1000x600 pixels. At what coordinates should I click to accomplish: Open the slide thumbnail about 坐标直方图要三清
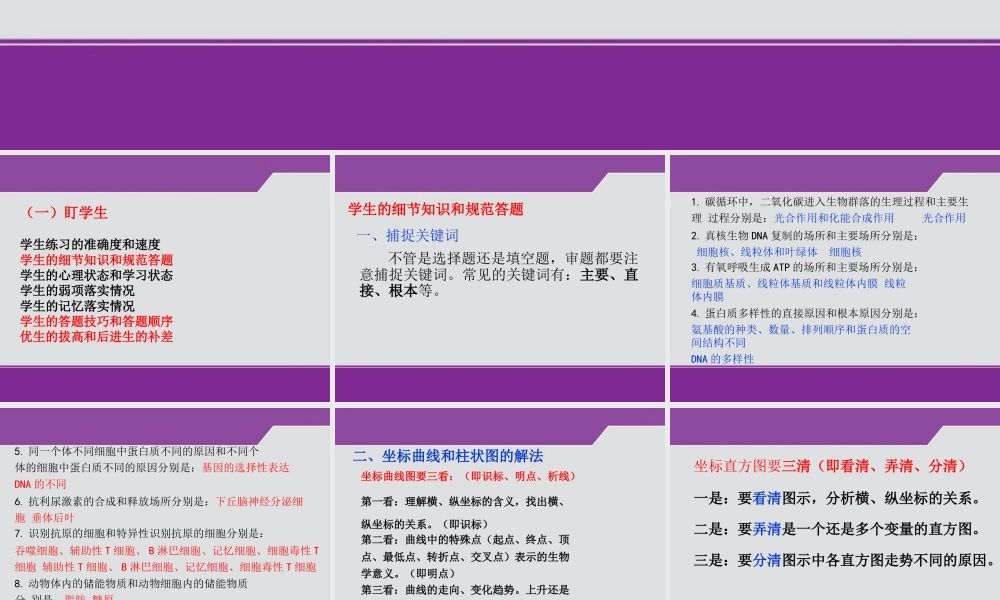tap(835, 504)
